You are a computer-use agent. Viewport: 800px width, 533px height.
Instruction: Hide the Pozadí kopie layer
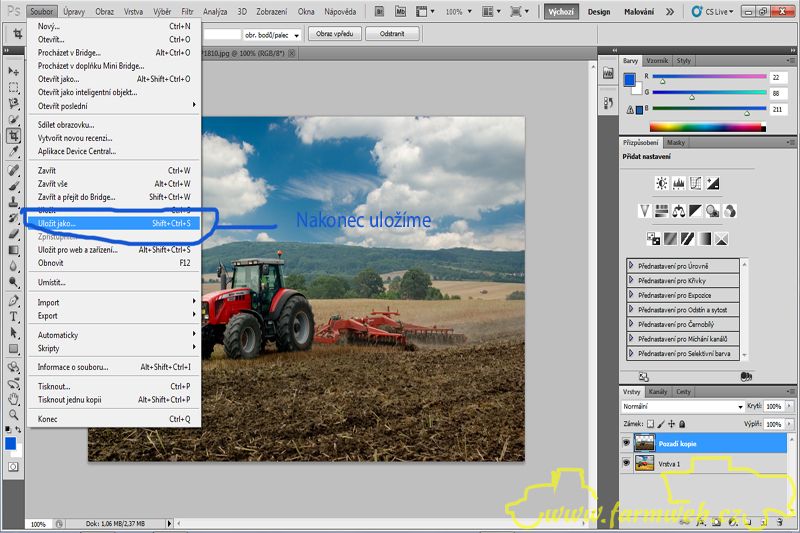click(627, 443)
